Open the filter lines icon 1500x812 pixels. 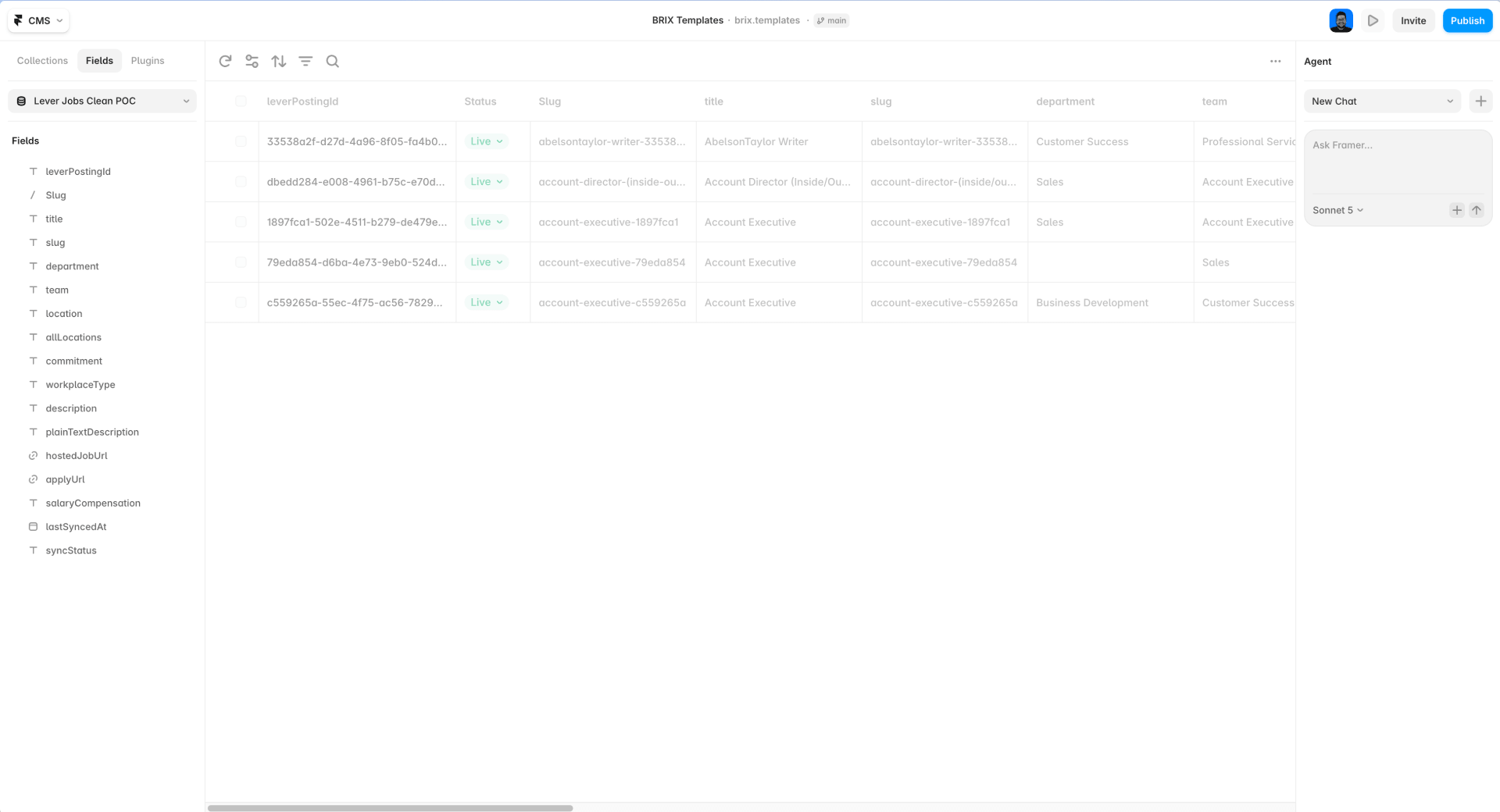[305, 61]
